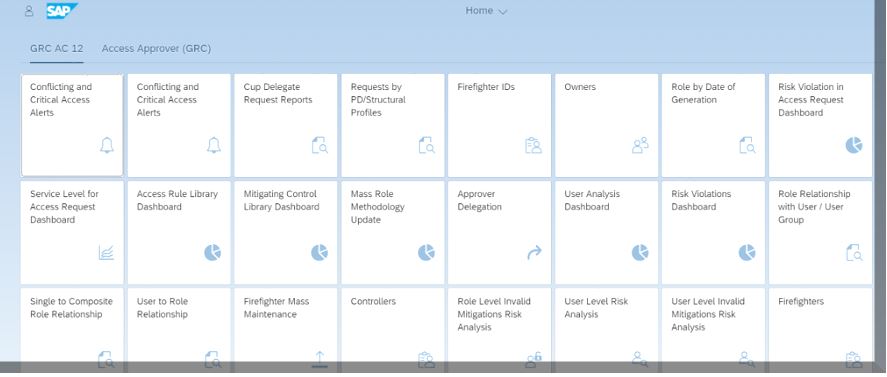This screenshot has width=887, height=377.
Task: Click the upload icon on Firefighter Mass Maintenance tile
Action: click(320, 359)
